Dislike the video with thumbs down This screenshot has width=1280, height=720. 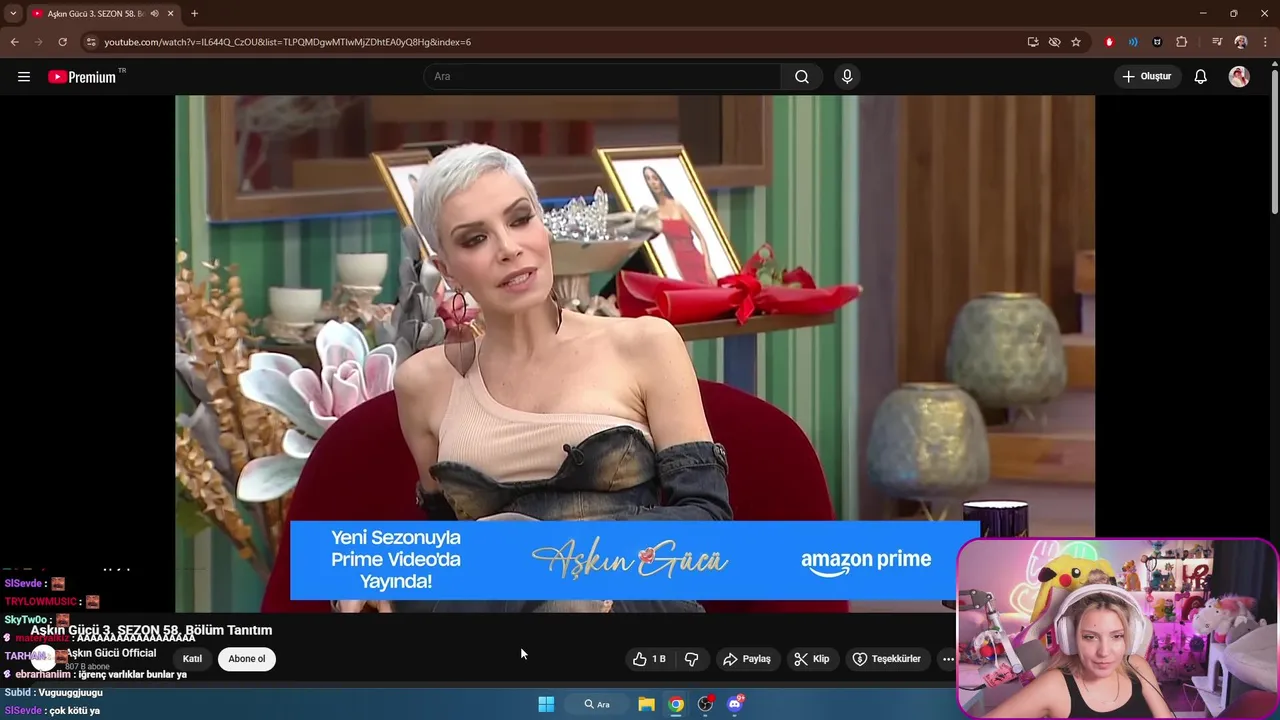coord(692,659)
